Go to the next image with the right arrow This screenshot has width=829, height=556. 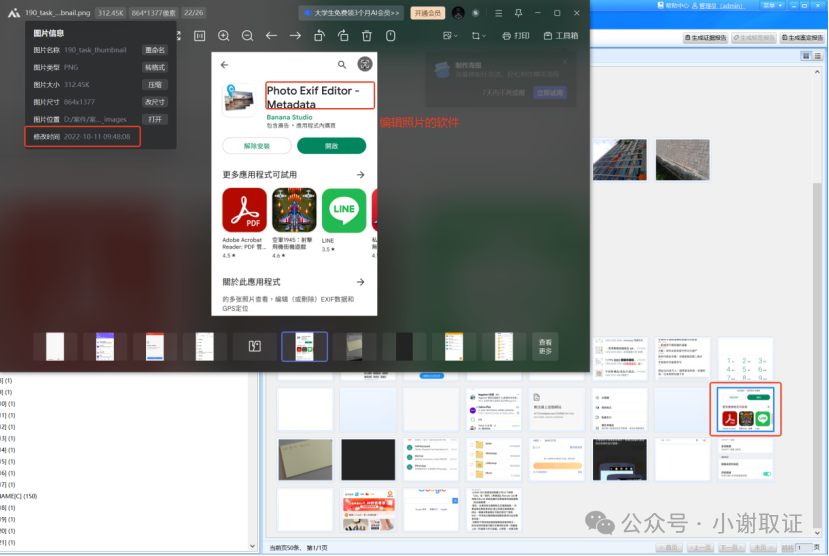[x=295, y=36]
